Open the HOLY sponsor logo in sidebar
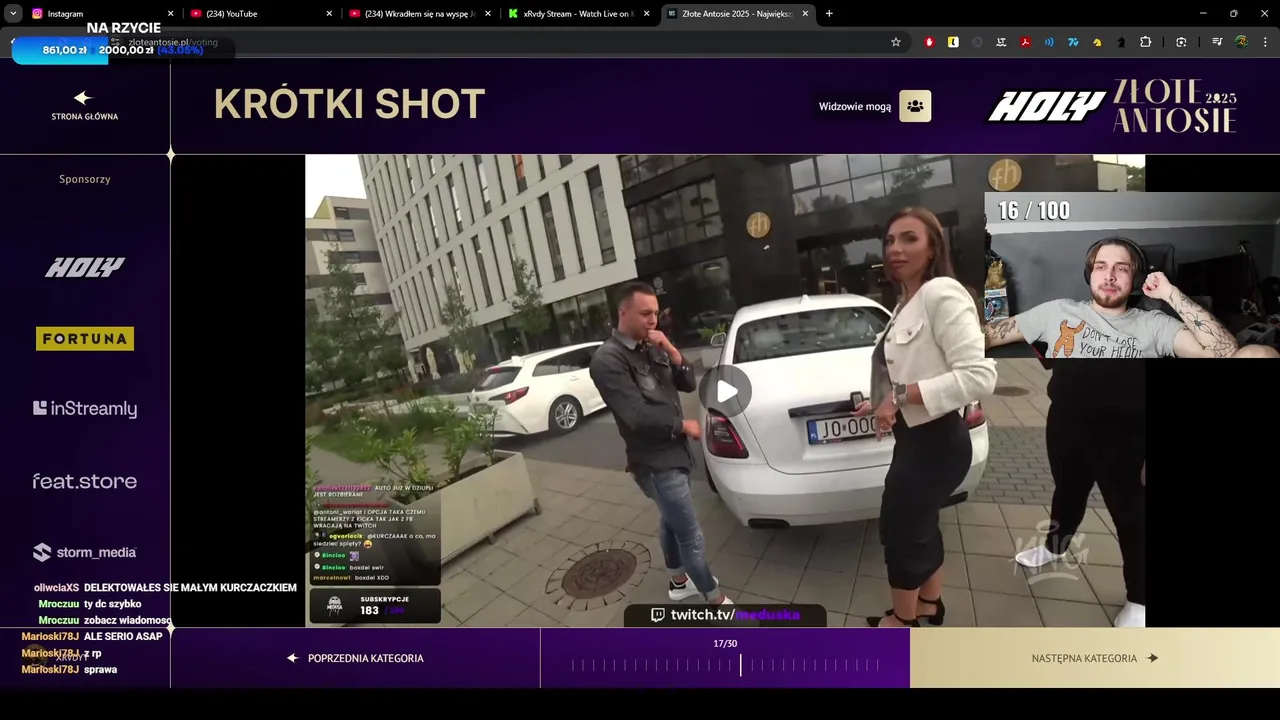 click(x=85, y=267)
